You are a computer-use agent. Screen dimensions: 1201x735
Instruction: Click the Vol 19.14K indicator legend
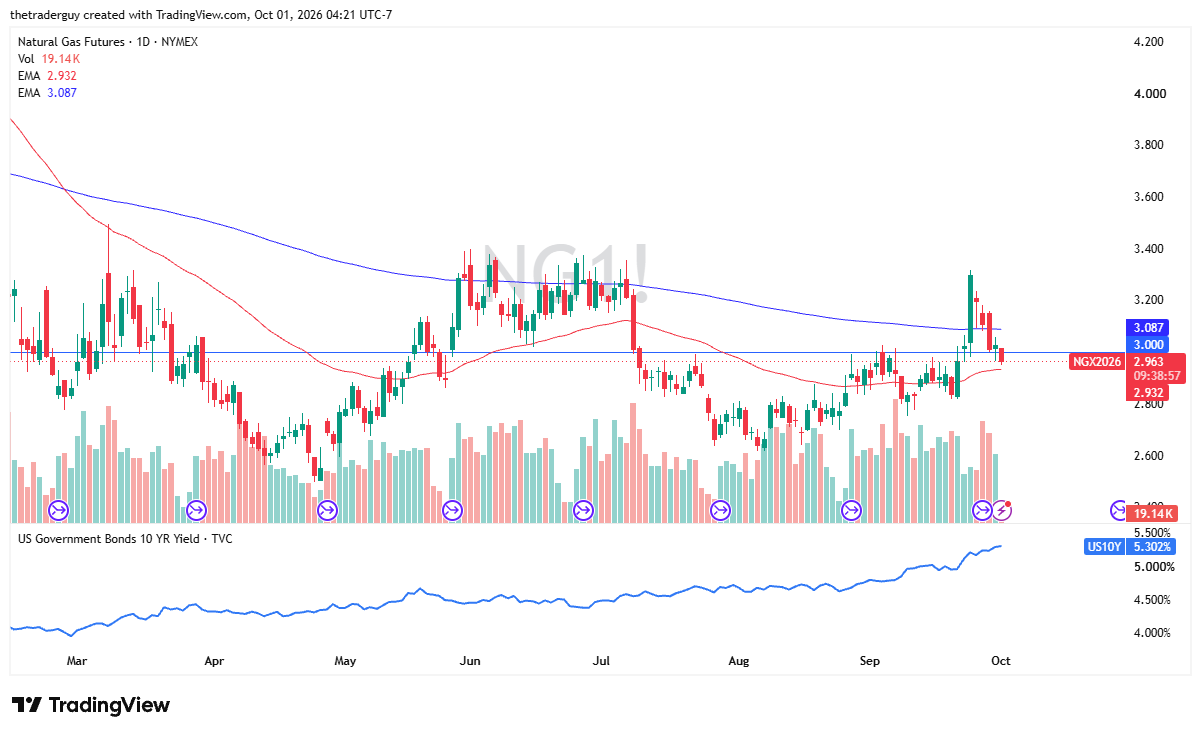[x=48, y=59]
